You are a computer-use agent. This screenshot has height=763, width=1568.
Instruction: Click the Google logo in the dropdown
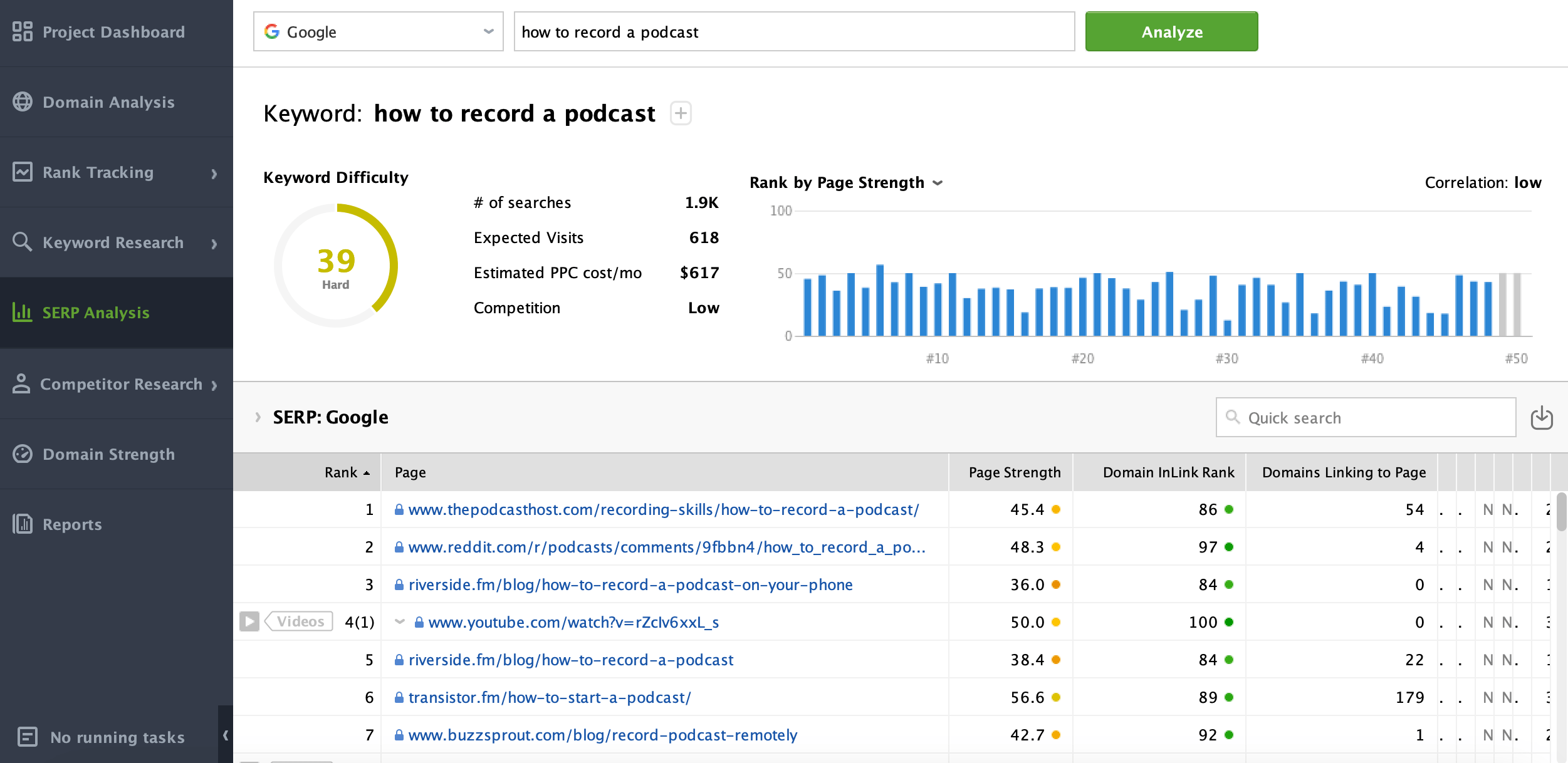(x=272, y=31)
